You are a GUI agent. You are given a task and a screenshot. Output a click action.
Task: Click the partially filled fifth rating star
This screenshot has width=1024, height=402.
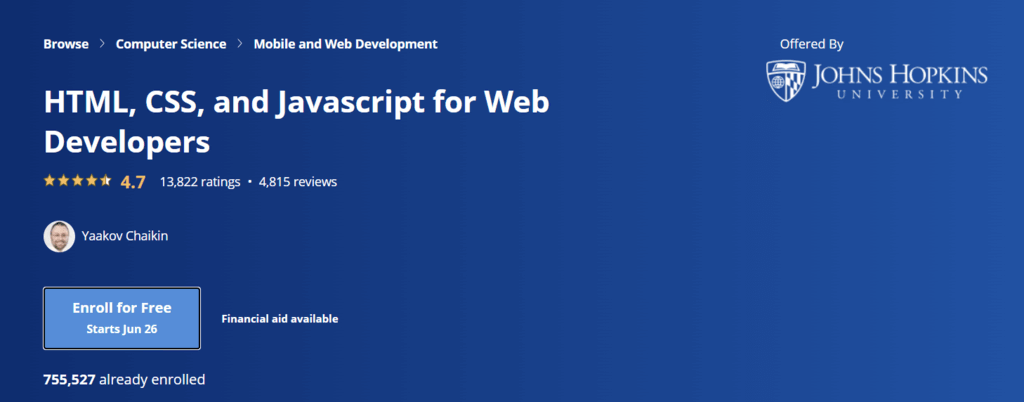tap(105, 181)
